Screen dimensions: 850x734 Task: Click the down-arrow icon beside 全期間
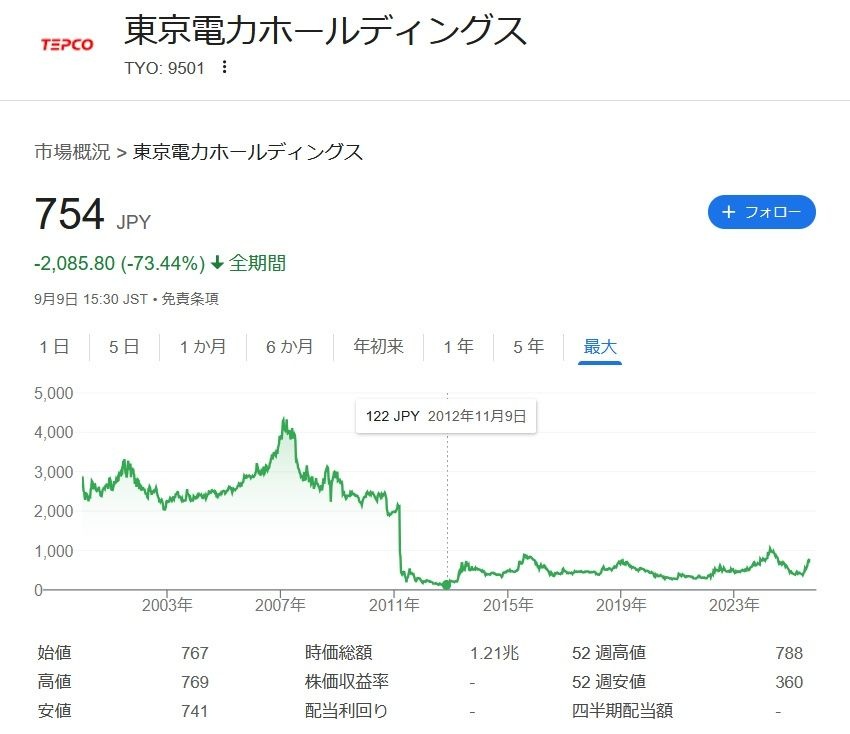tap(217, 263)
